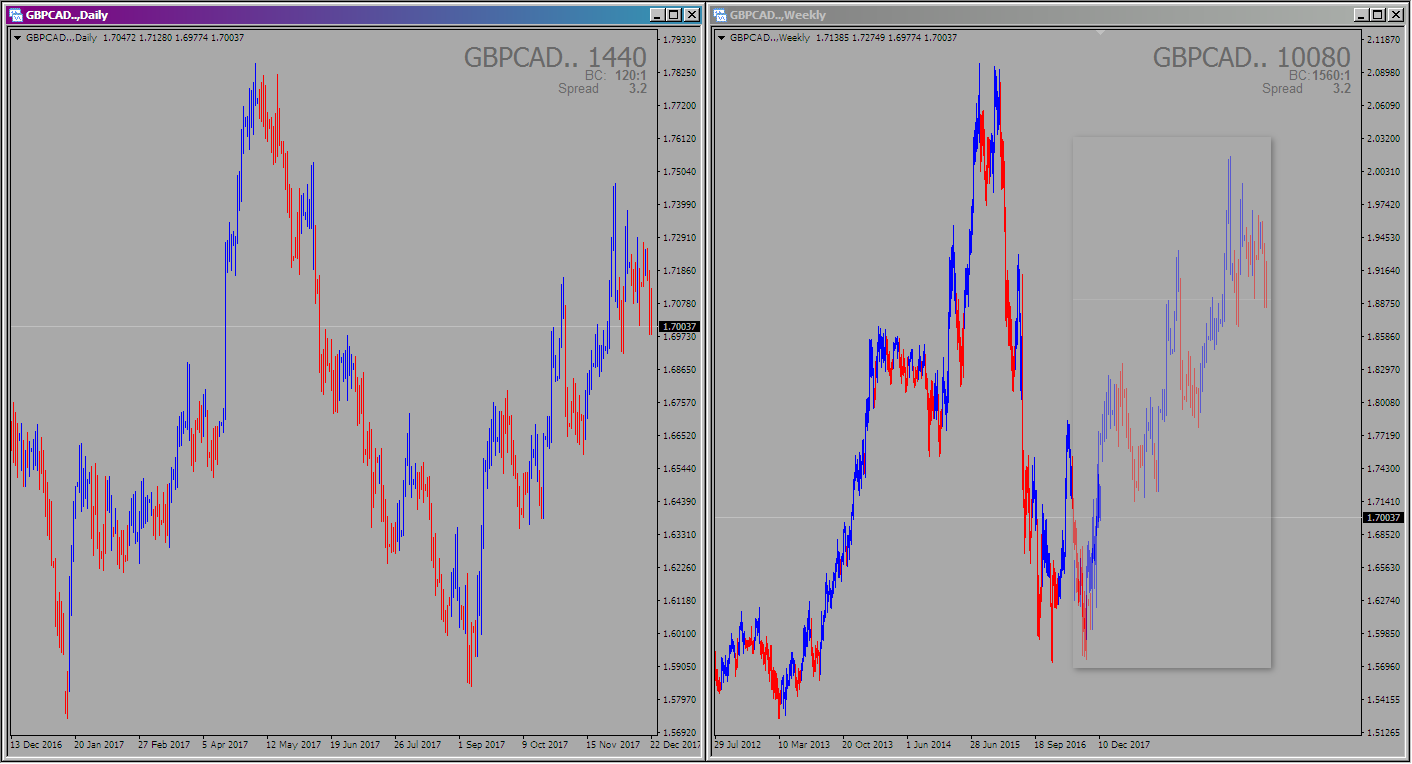
Task: Click the '28 Jun 2015' date on Weekly time axis
Action: pos(995,745)
